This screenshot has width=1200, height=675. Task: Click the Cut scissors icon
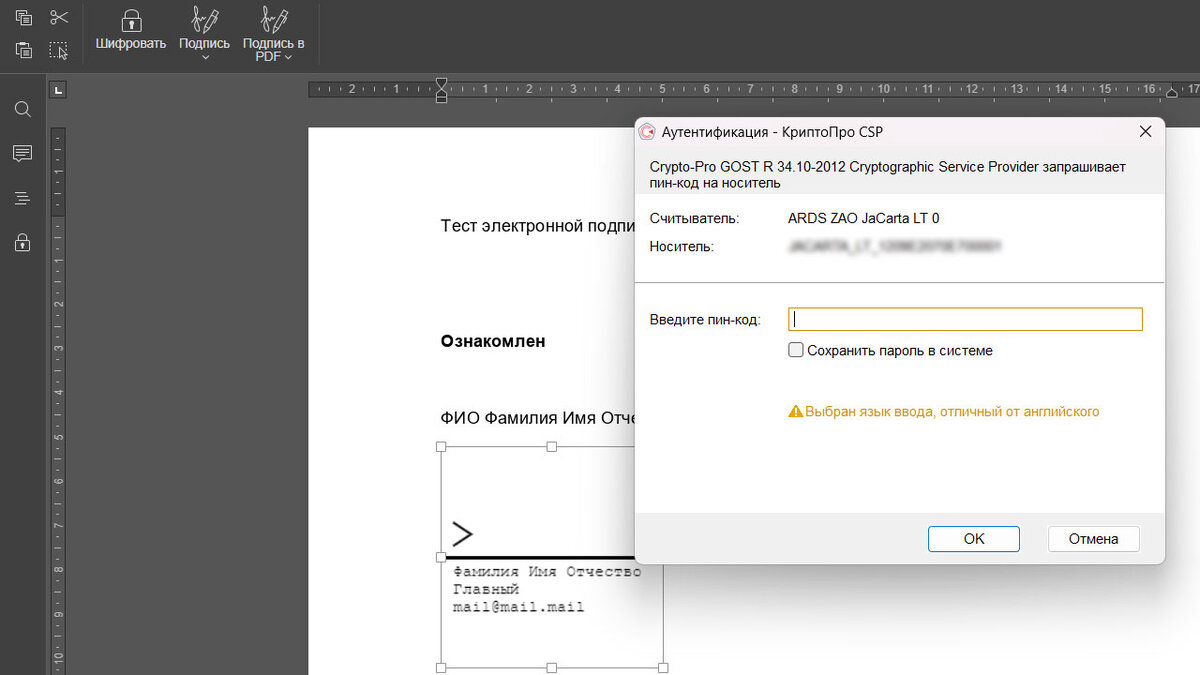[x=59, y=18]
